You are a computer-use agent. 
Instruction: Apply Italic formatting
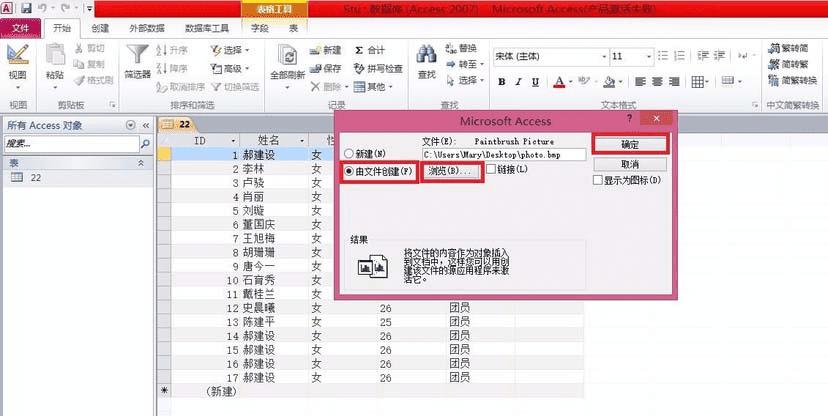point(519,82)
